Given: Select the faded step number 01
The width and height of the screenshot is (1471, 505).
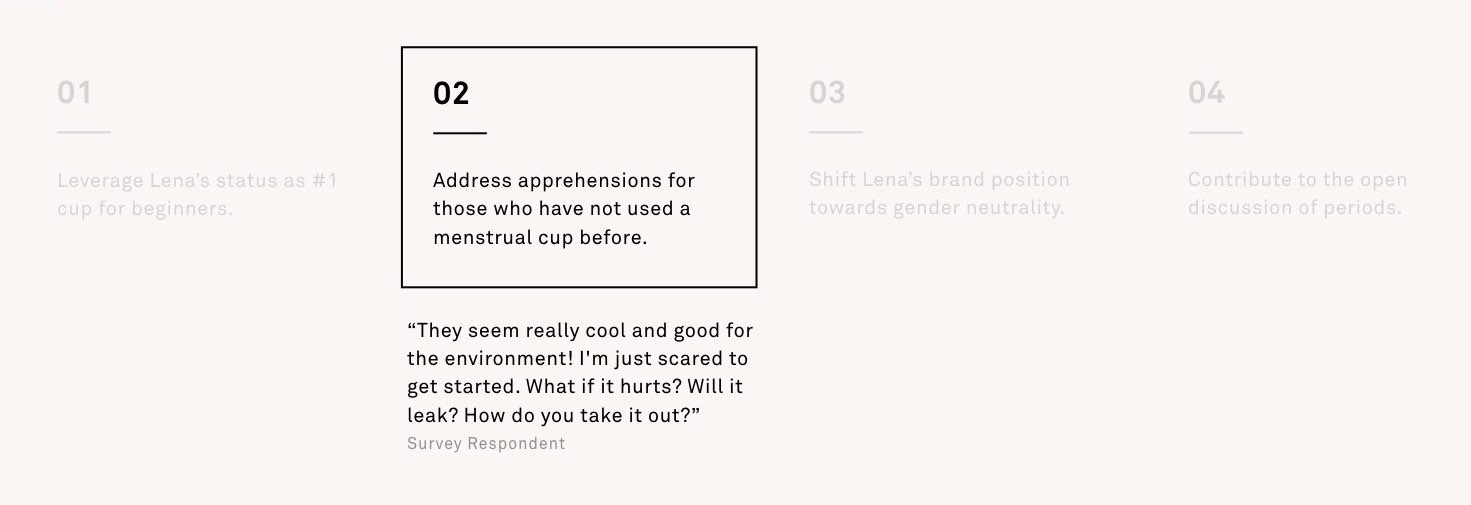Looking at the screenshot, I should pos(74,93).
